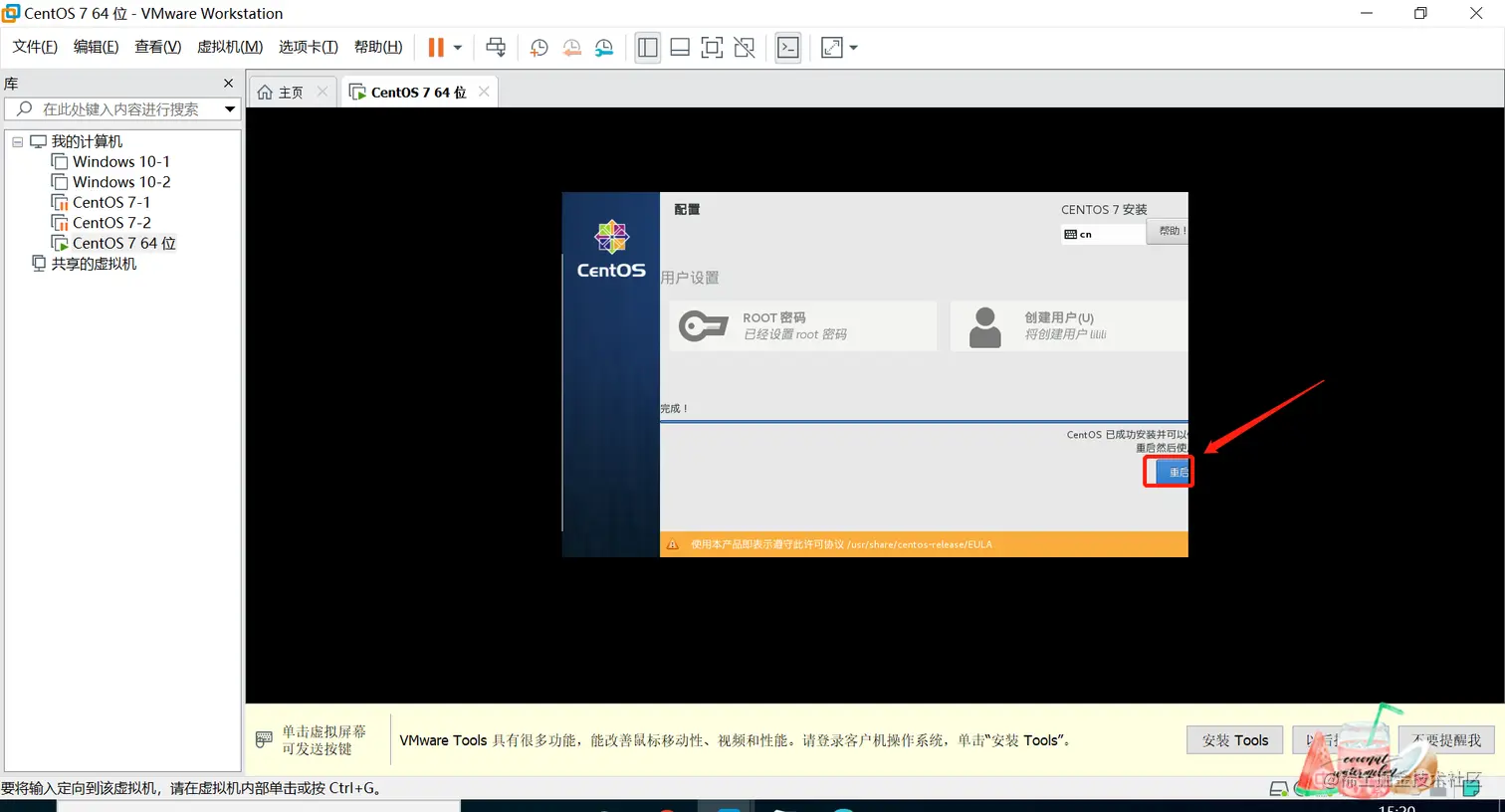The width and height of the screenshot is (1505, 812).
Task: Open the library search filter dropdown arrow
Action: tap(230, 109)
